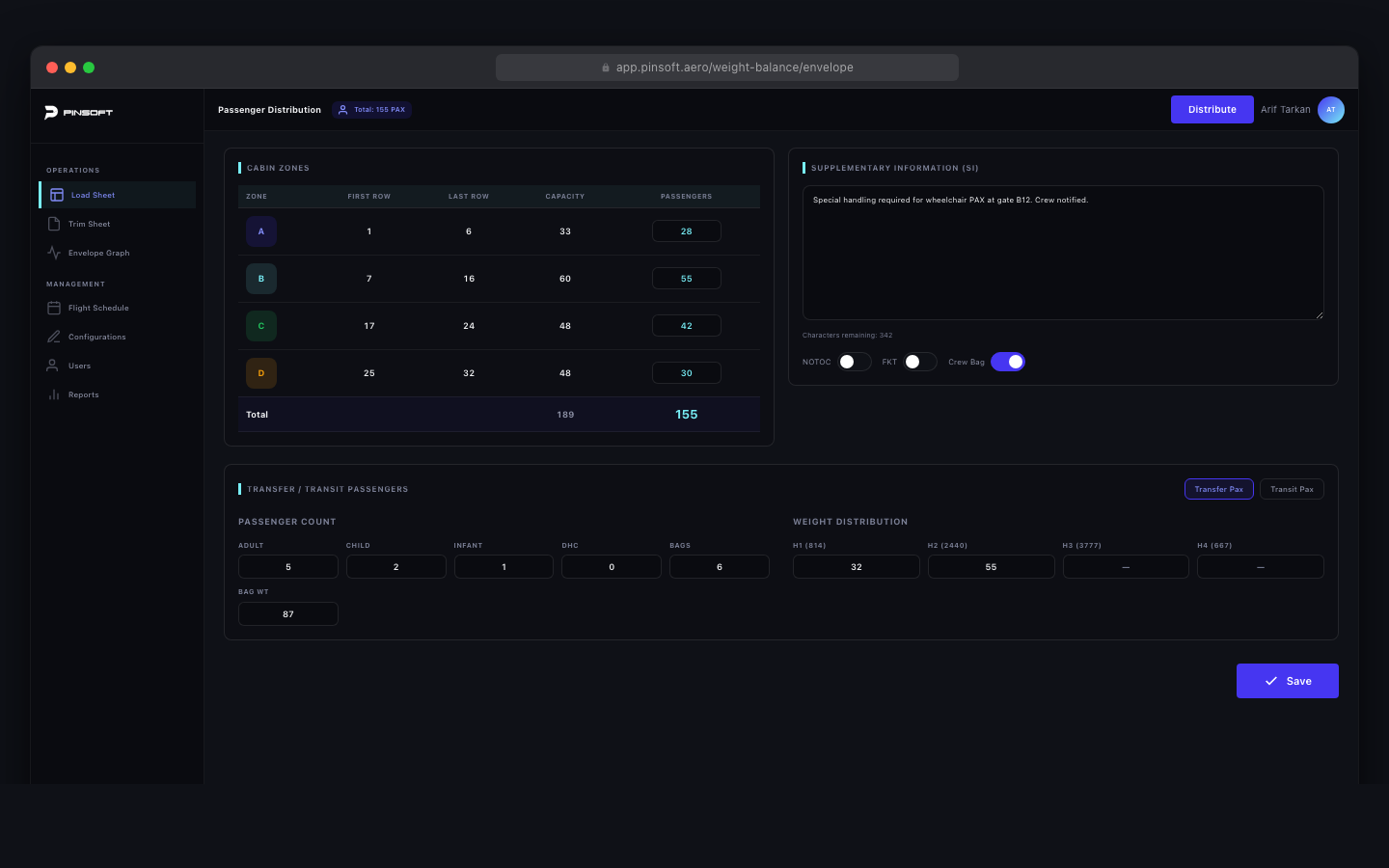Open the Load Sheet page
The height and width of the screenshot is (868, 1389).
[92, 194]
